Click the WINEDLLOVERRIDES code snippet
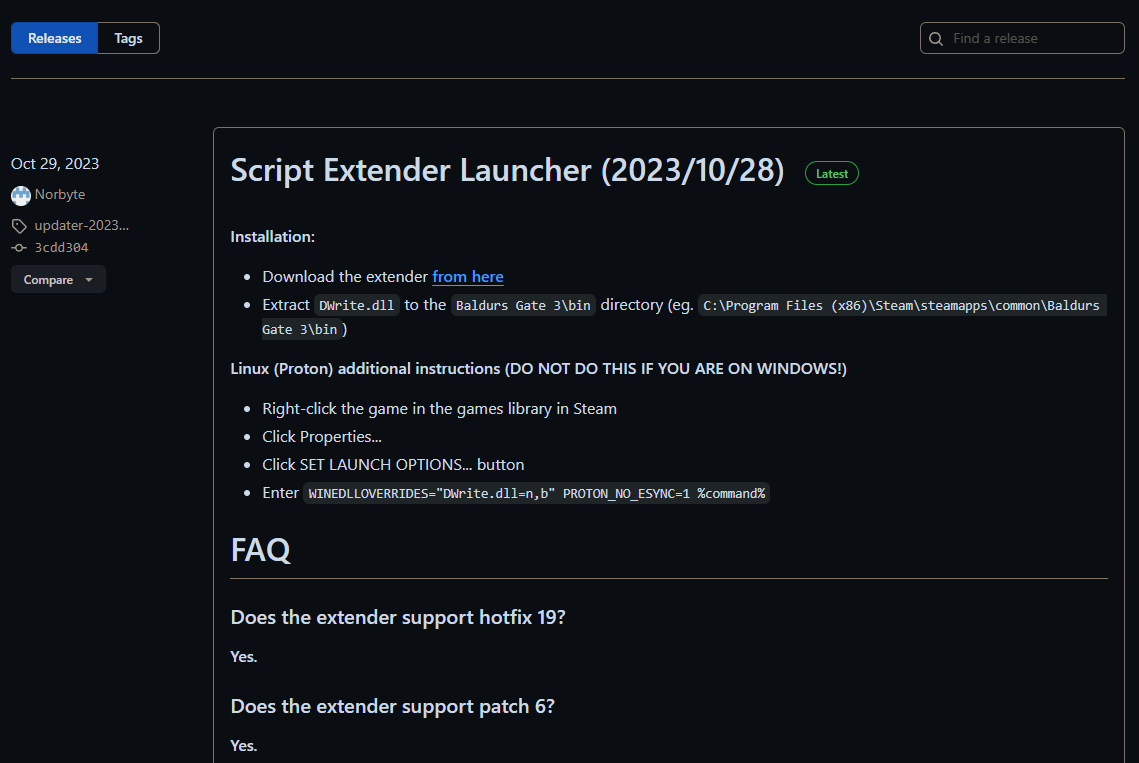The height and width of the screenshot is (763, 1139). click(537, 493)
